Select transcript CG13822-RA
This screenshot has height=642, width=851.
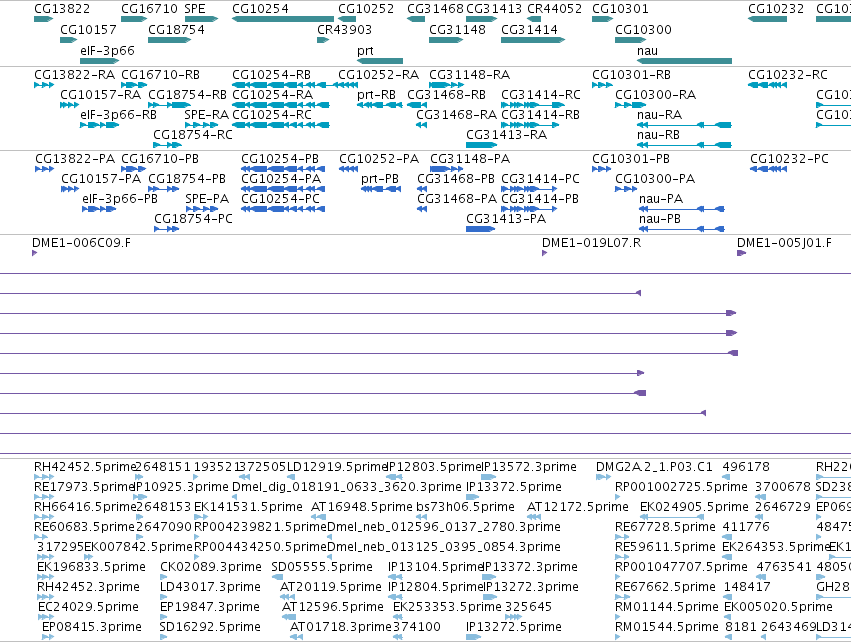pos(75,74)
